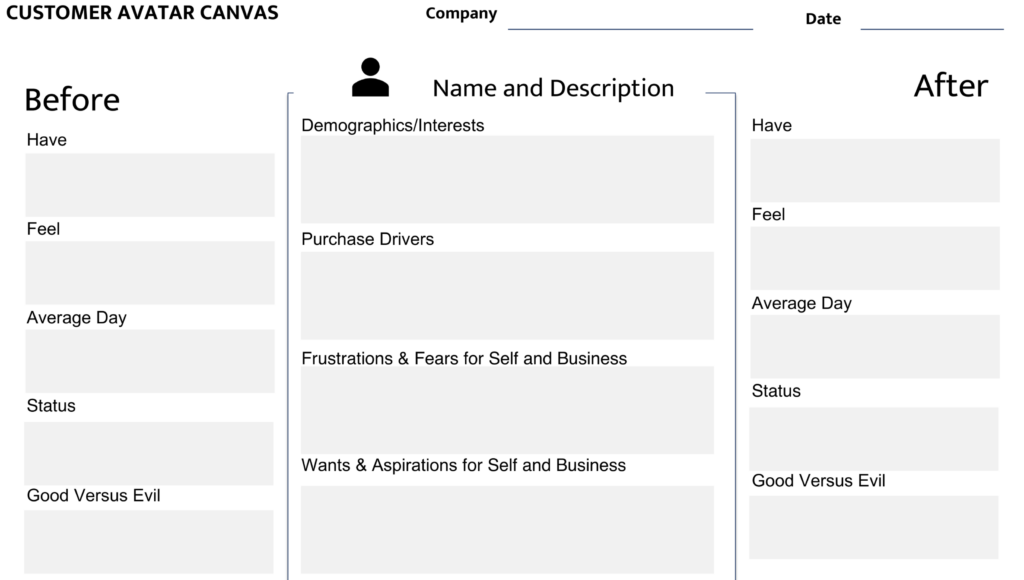1024x580 pixels.
Task: Click the Demographics/Interests text box
Action: [507, 179]
